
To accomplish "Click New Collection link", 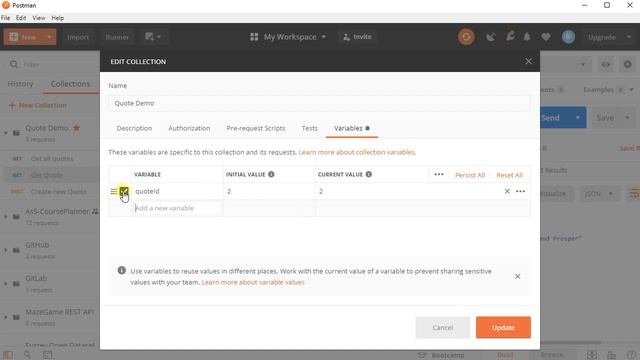I will pyautogui.click(x=38, y=105).
